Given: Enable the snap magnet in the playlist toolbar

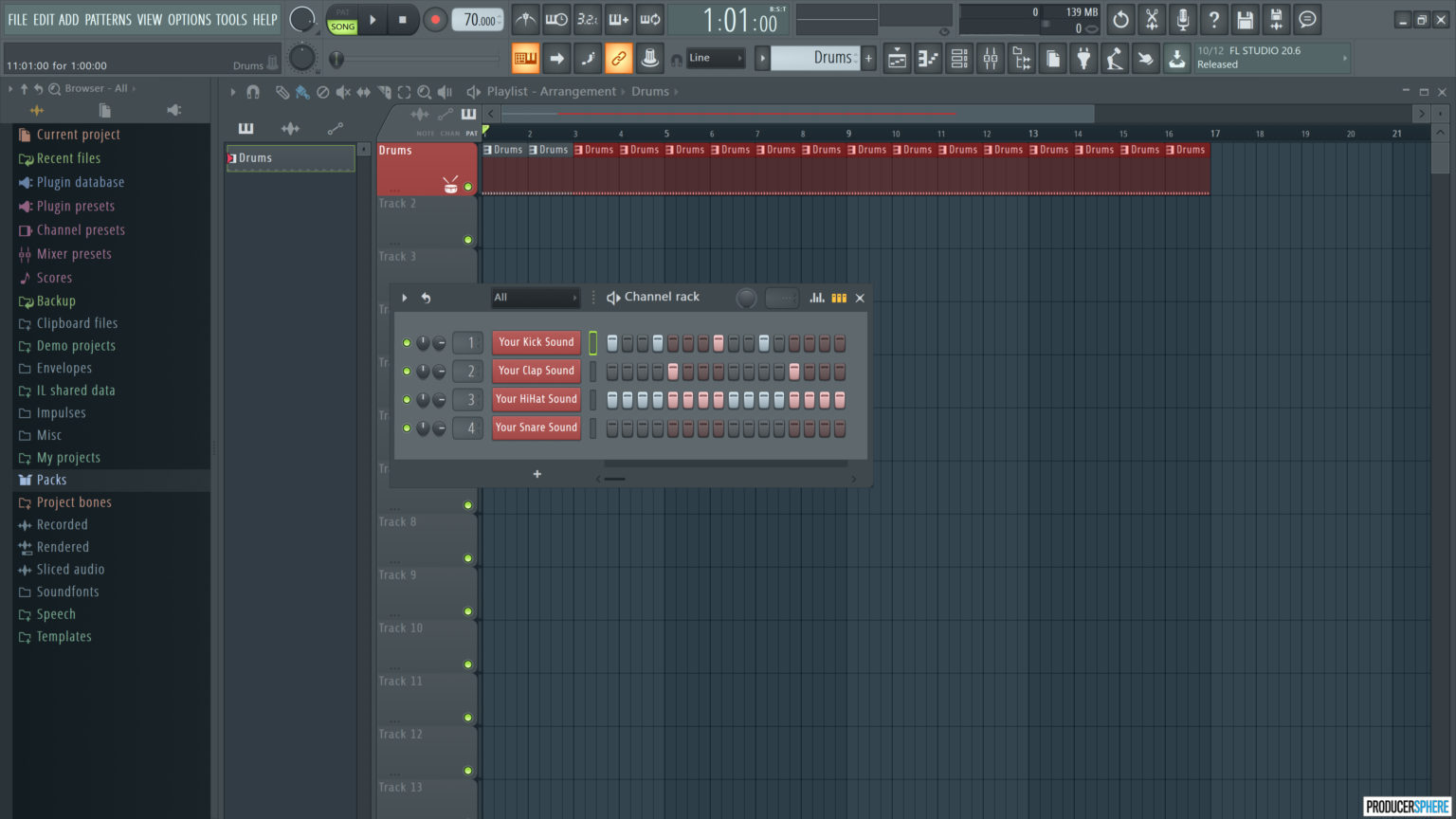Looking at the screenshot, I should 254,92.
